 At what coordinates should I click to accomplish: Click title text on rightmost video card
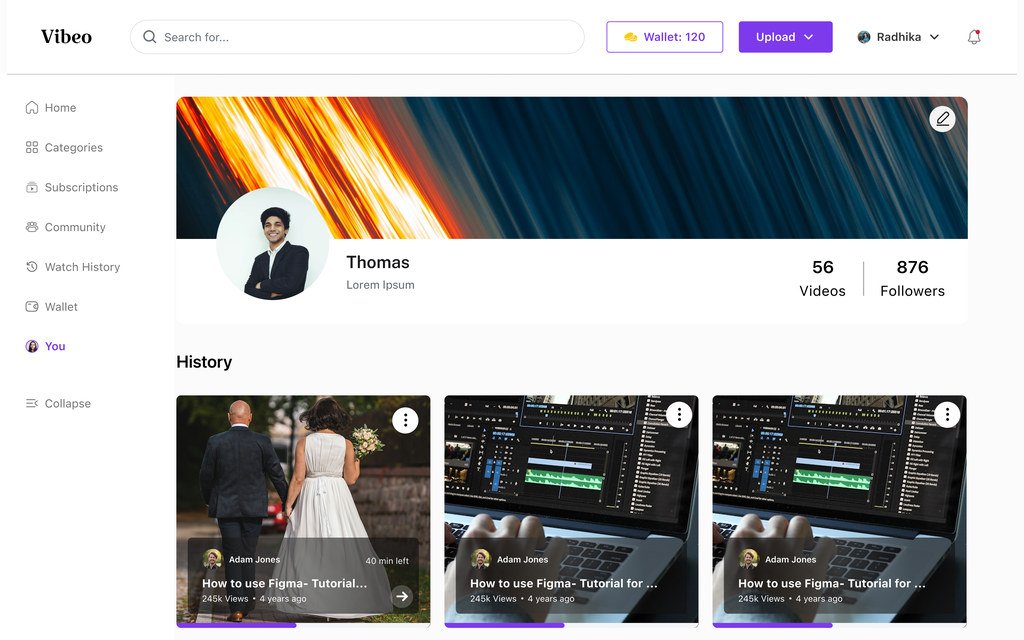[831, 583]
